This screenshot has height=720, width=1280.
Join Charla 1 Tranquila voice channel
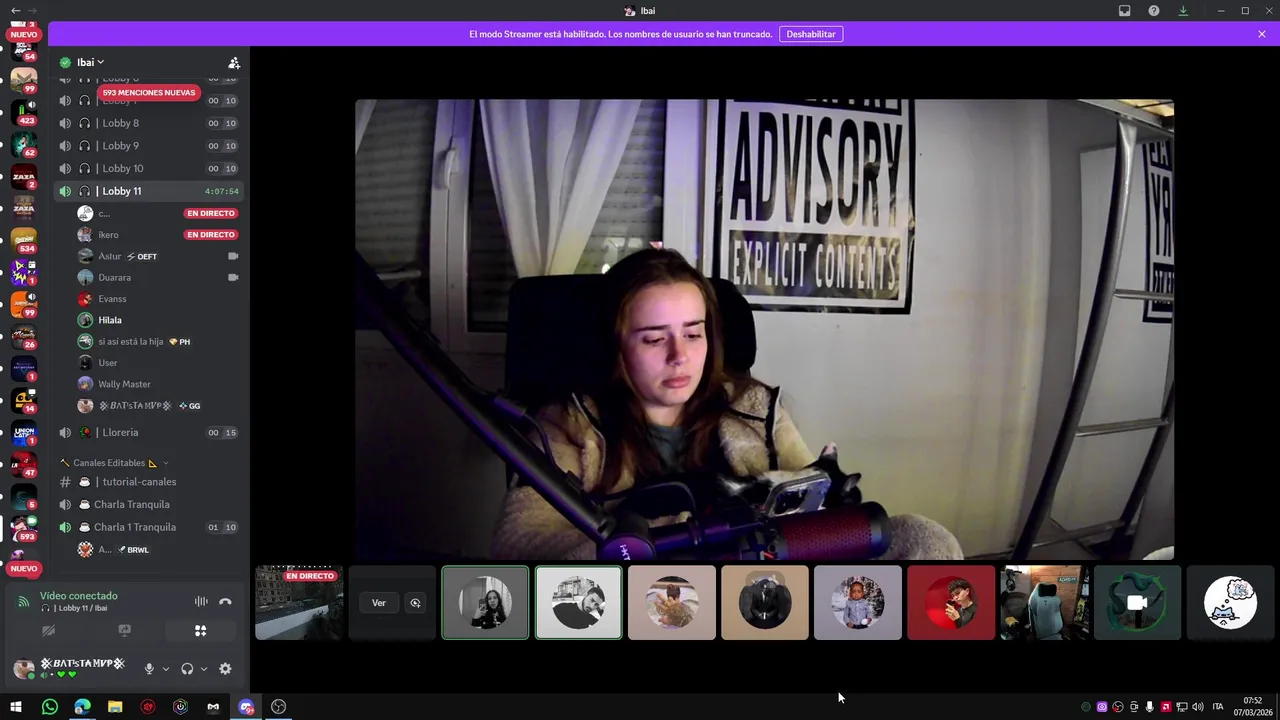[148, 527]
